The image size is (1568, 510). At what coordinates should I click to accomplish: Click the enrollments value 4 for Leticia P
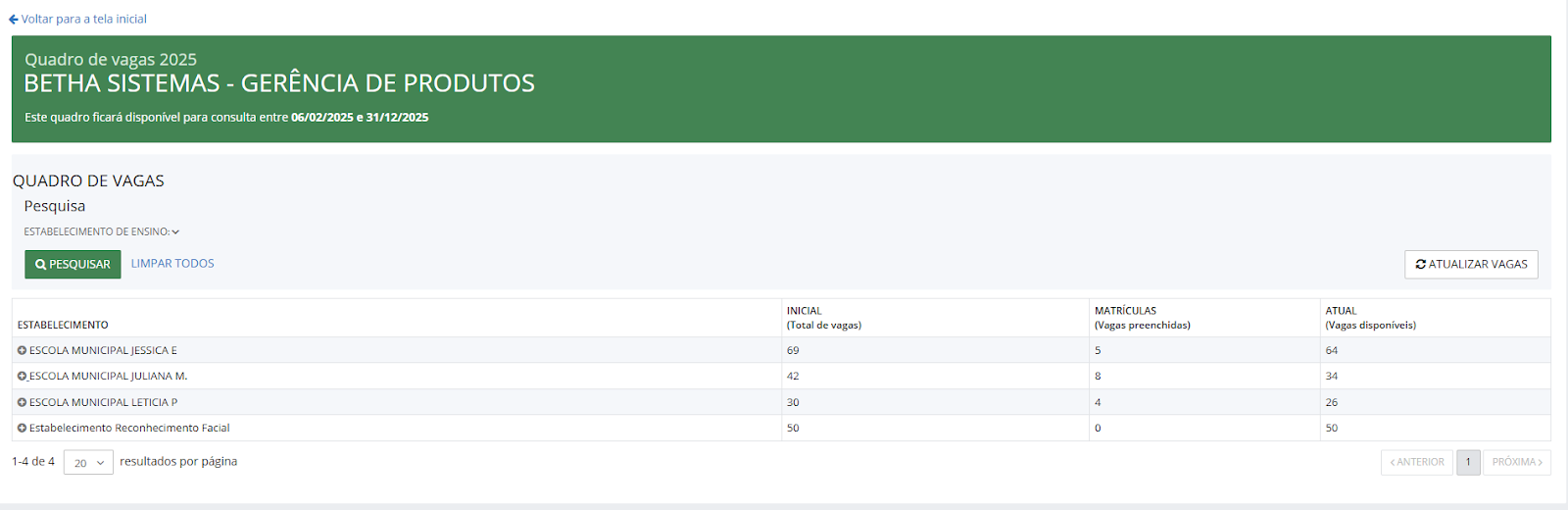[1098, 402]
